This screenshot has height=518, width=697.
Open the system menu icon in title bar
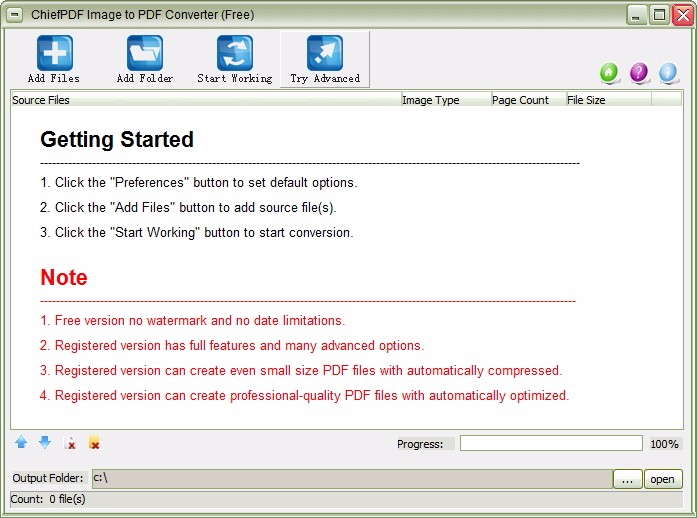pyautogui.click(x=15, y=15)
